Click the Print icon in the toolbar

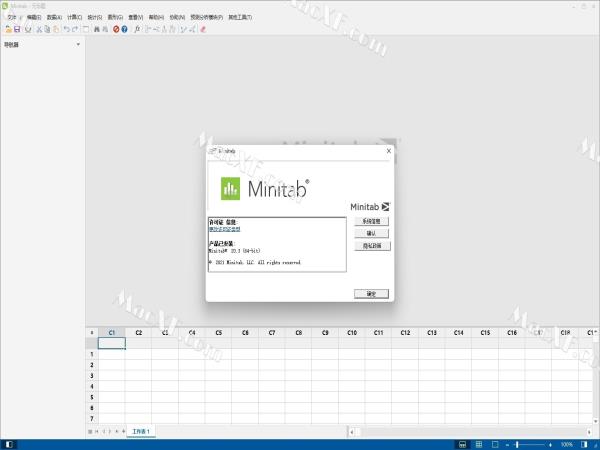point(28,29)
